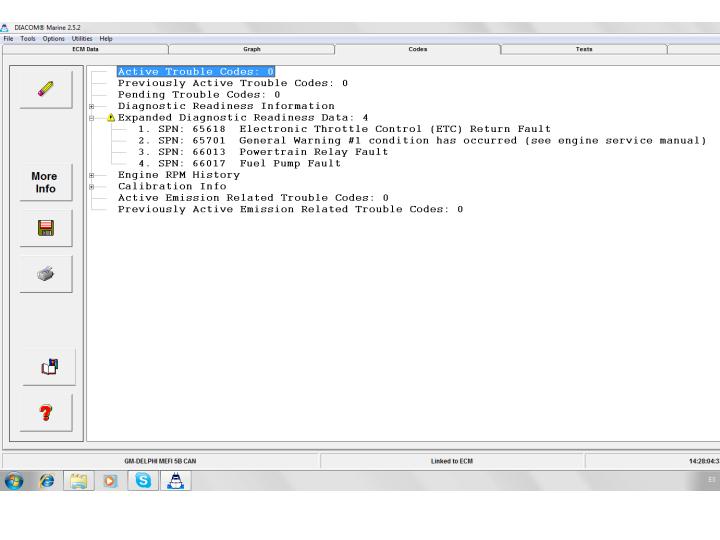The height and width of the screenshot is (540, 720).
Task: Collapse Expanded Diagnostic Readiness Data node
Action: pyautogui.click(x=92, y=118)
